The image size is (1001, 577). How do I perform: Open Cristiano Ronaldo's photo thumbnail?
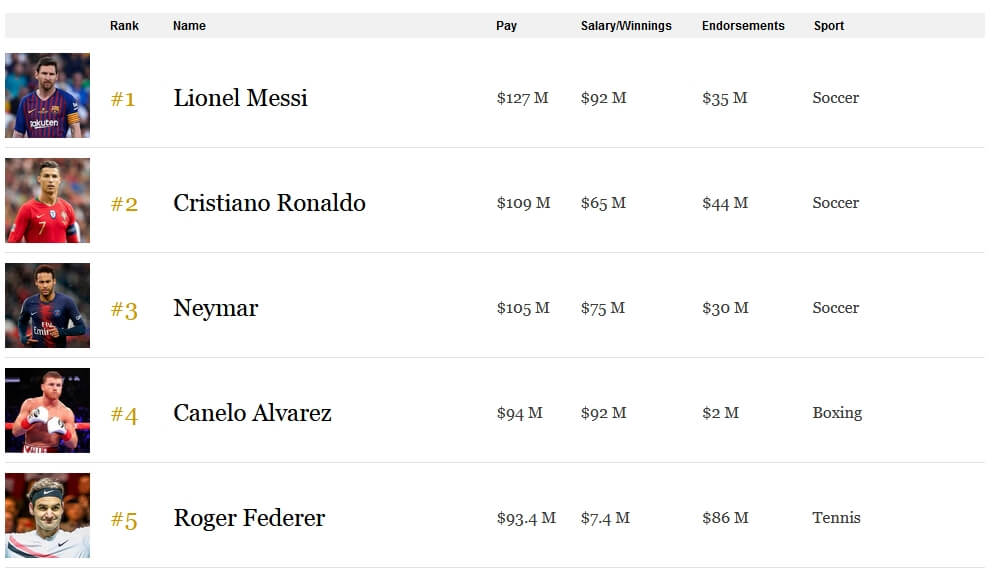[47, 200]
